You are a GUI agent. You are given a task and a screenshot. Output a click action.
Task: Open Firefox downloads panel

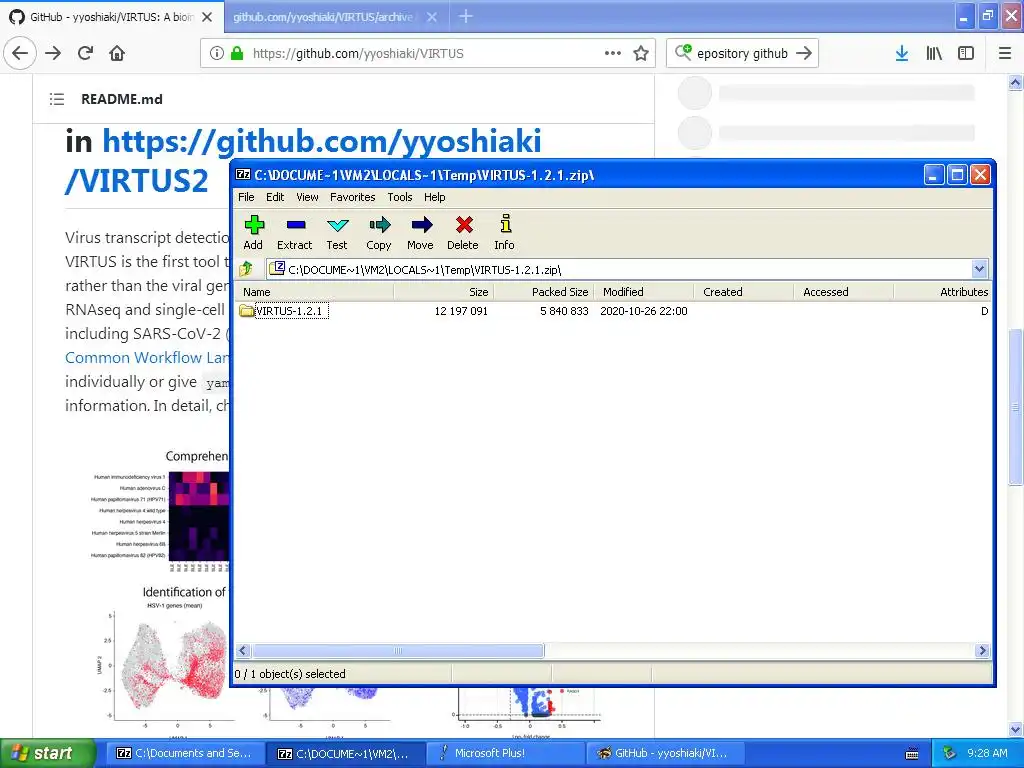(902, 54)
